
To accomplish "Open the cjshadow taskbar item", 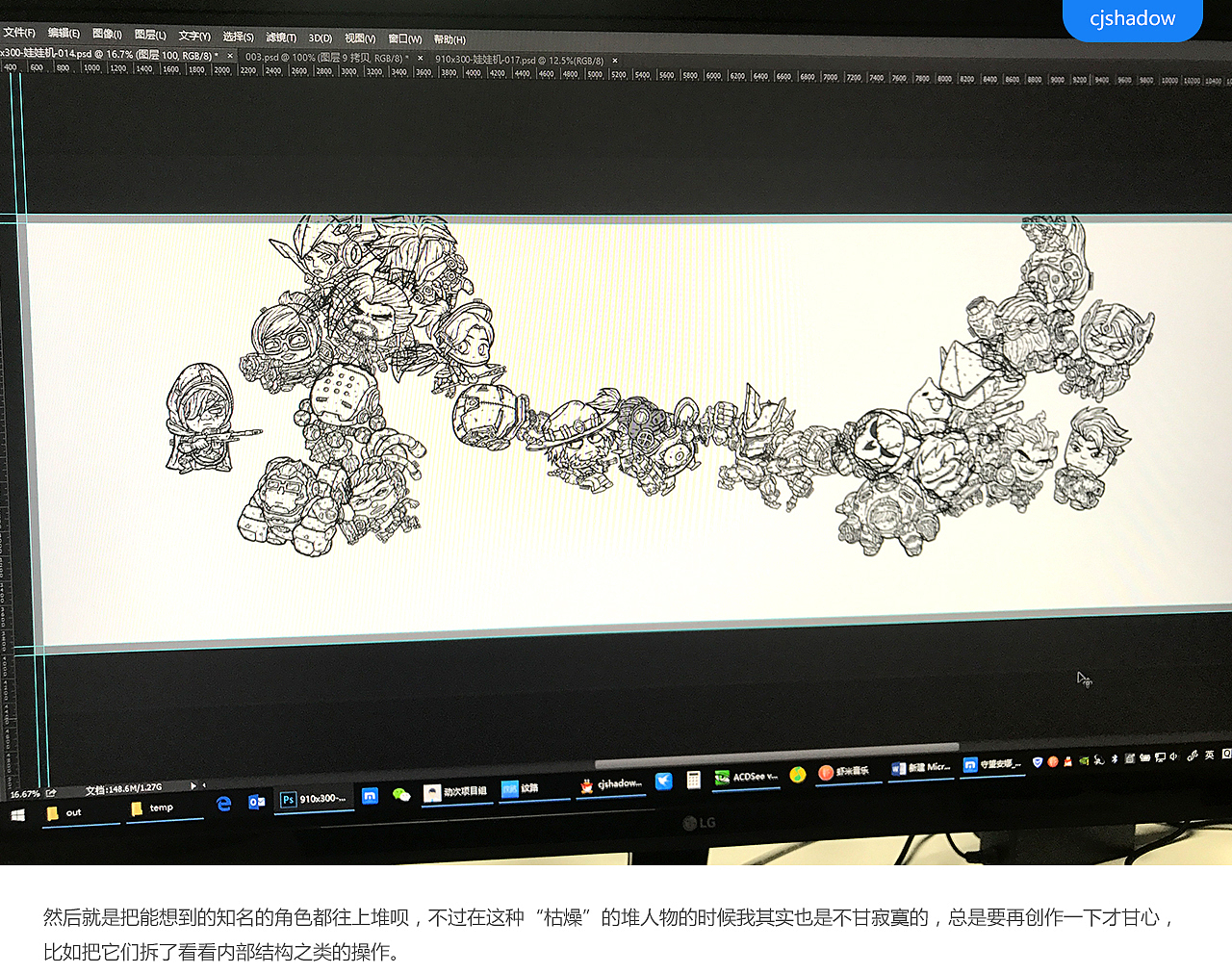I will click(610, 785).
